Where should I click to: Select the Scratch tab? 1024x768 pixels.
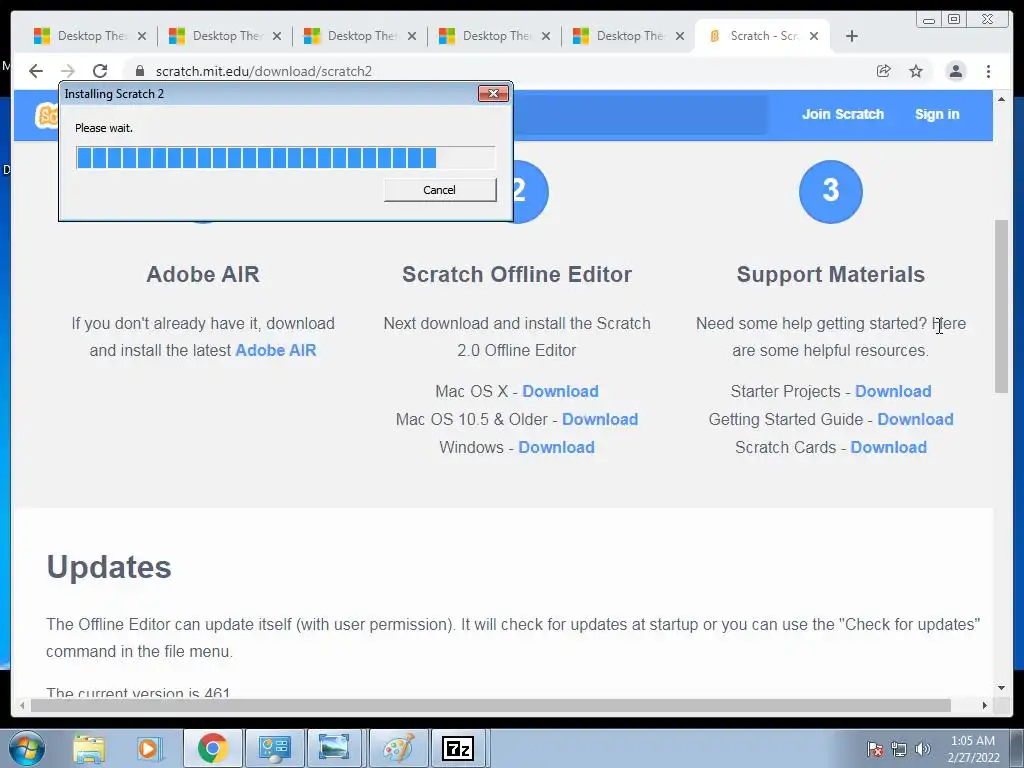pos(761,36)
